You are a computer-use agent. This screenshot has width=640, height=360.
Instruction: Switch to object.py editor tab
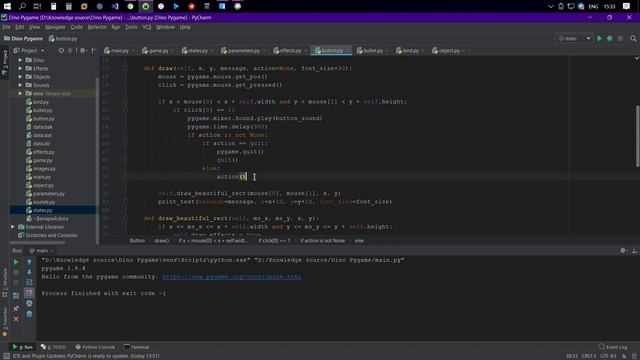(x=449, y=51)
